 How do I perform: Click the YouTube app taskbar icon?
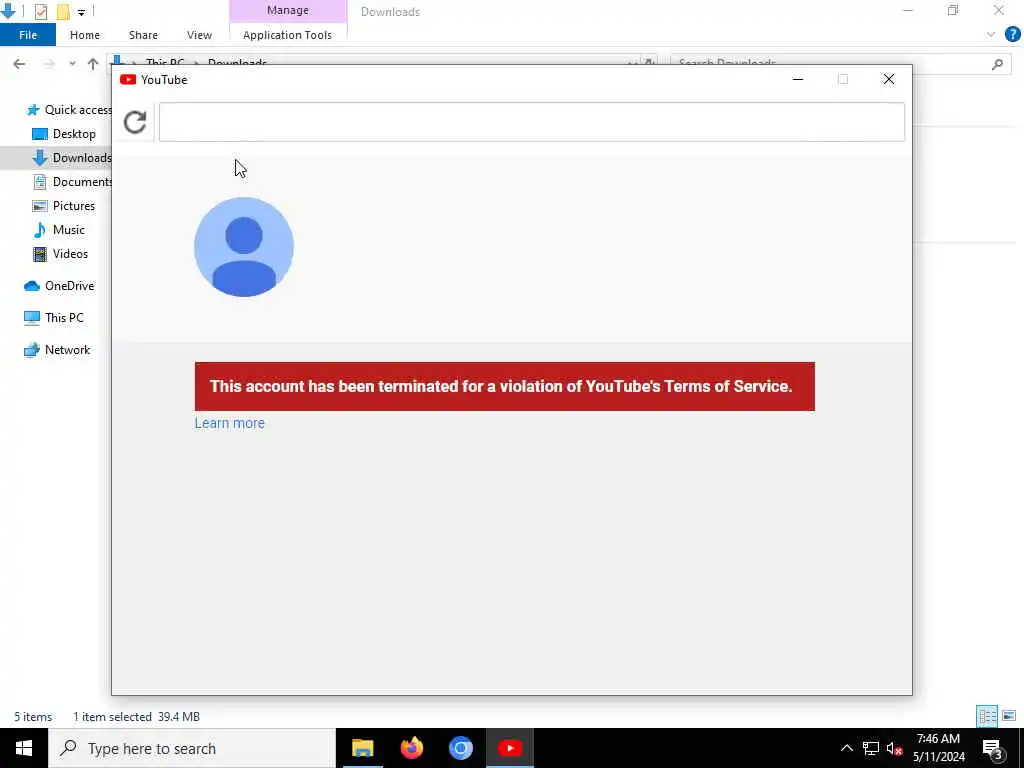[x=510, y=748]
